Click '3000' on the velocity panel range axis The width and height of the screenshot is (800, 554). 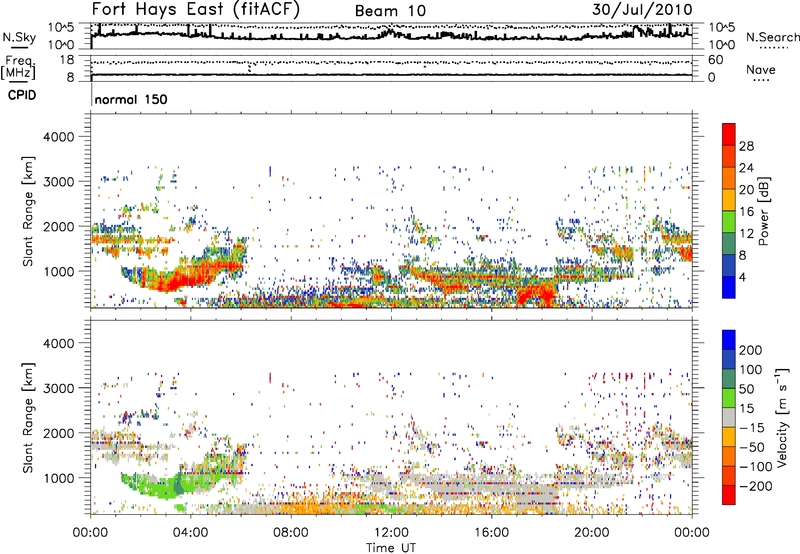(x=58, y=388)
